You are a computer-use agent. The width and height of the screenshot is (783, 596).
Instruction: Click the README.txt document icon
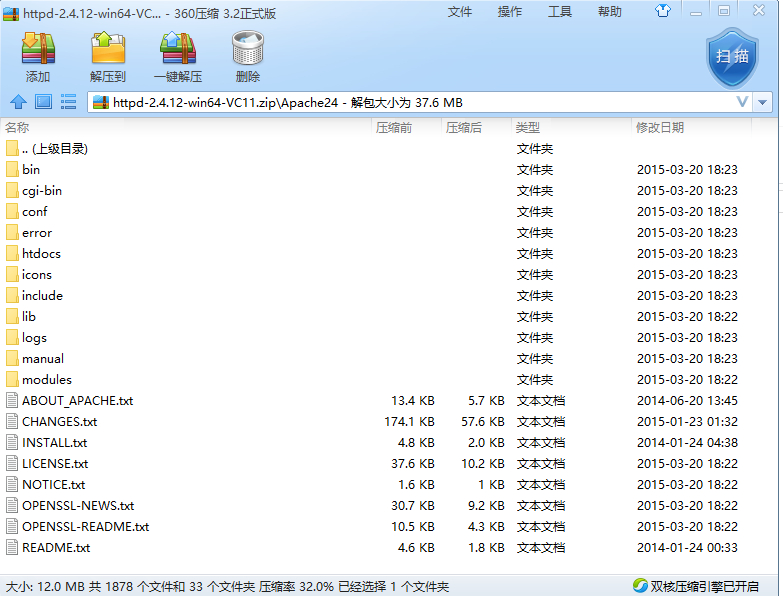click(12, 547)
